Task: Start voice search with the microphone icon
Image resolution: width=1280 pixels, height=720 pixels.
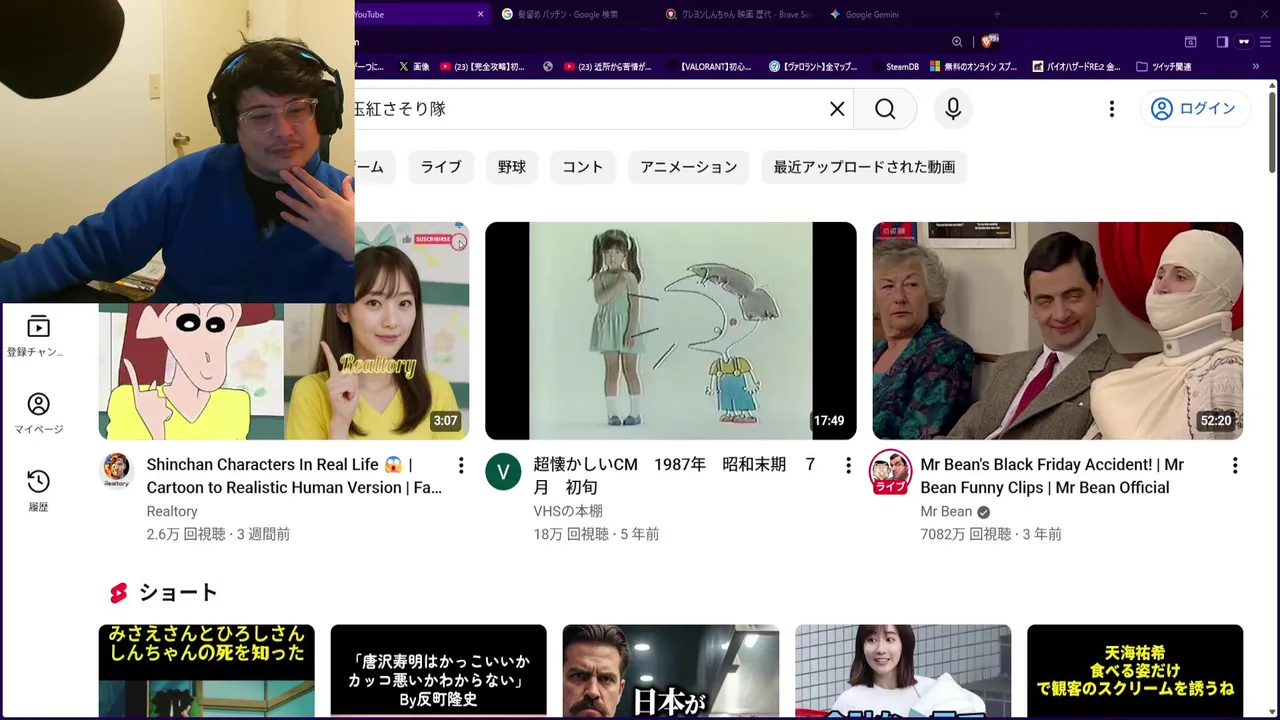Action: tap(953, 109)
